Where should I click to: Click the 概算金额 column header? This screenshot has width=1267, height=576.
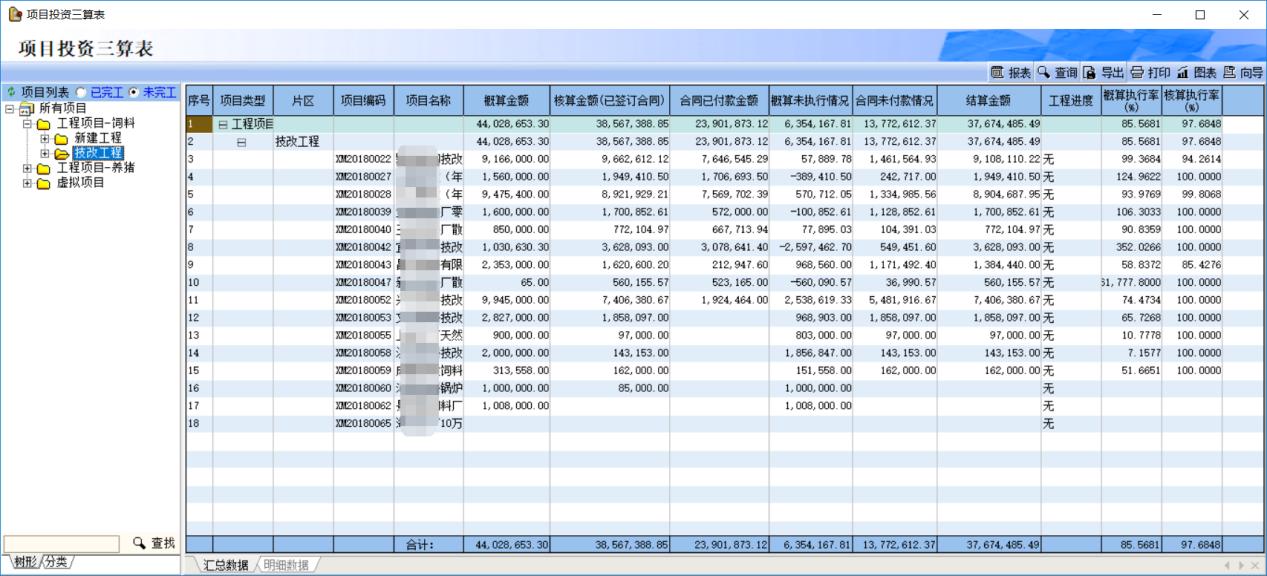coord(506,101)
